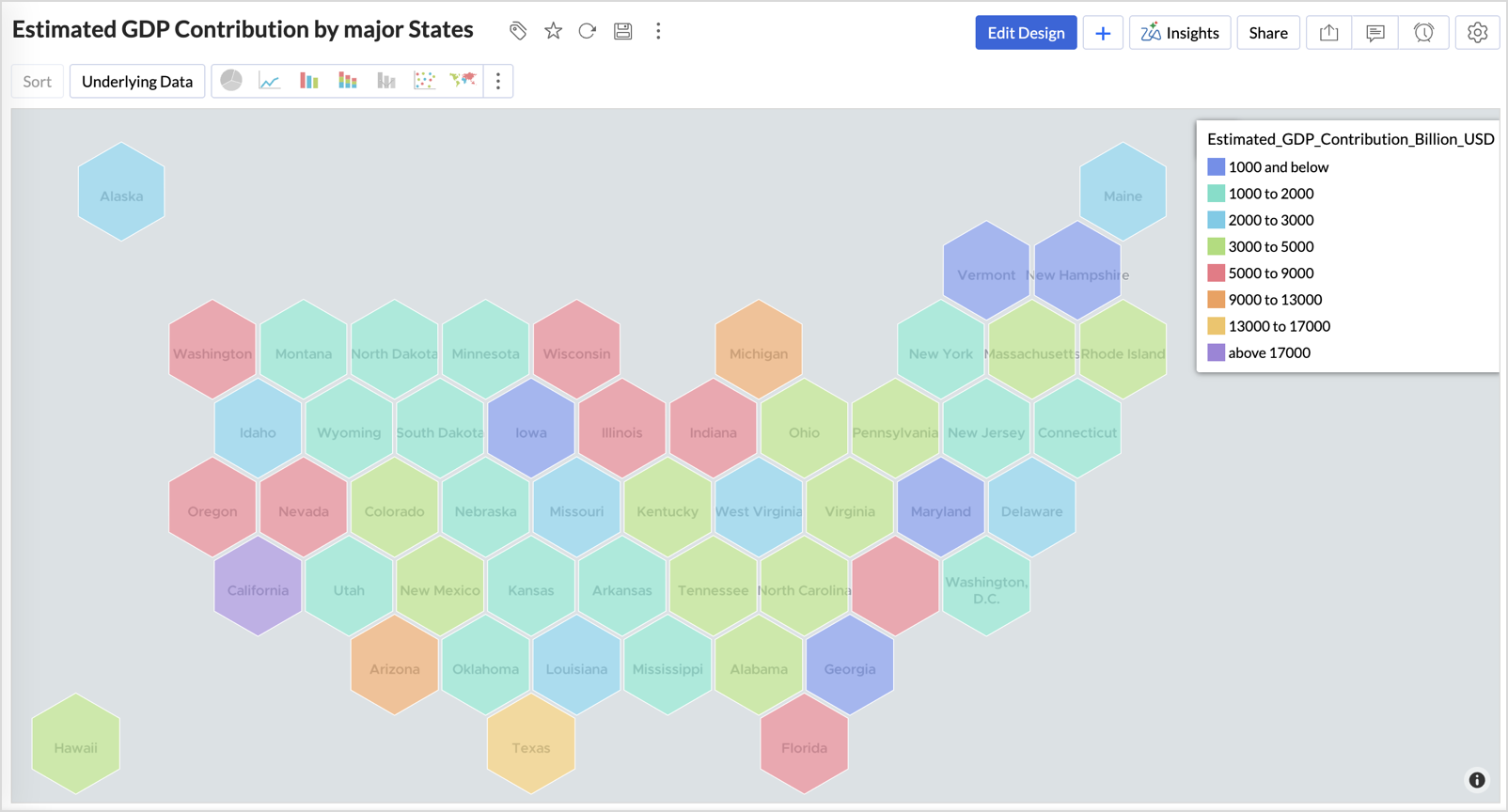Select the Idaho hexagon
The width and height of the screenshot is (1508, 812).
click(x=258, y=429)
